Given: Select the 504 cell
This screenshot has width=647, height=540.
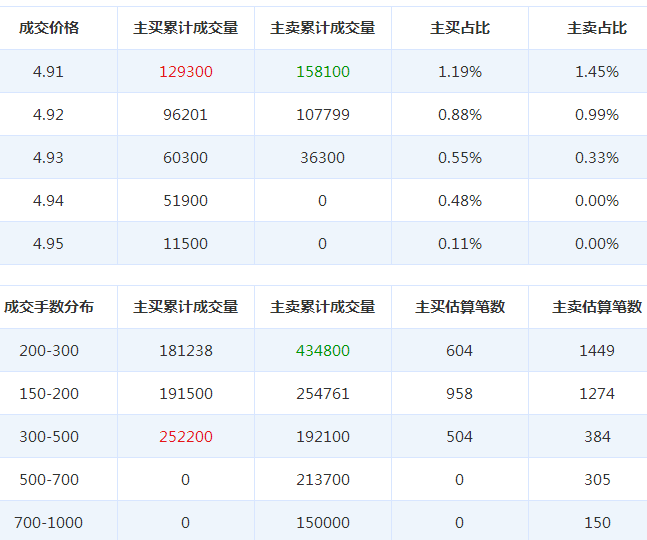Looking at the screenshot, I should [459, 436].
